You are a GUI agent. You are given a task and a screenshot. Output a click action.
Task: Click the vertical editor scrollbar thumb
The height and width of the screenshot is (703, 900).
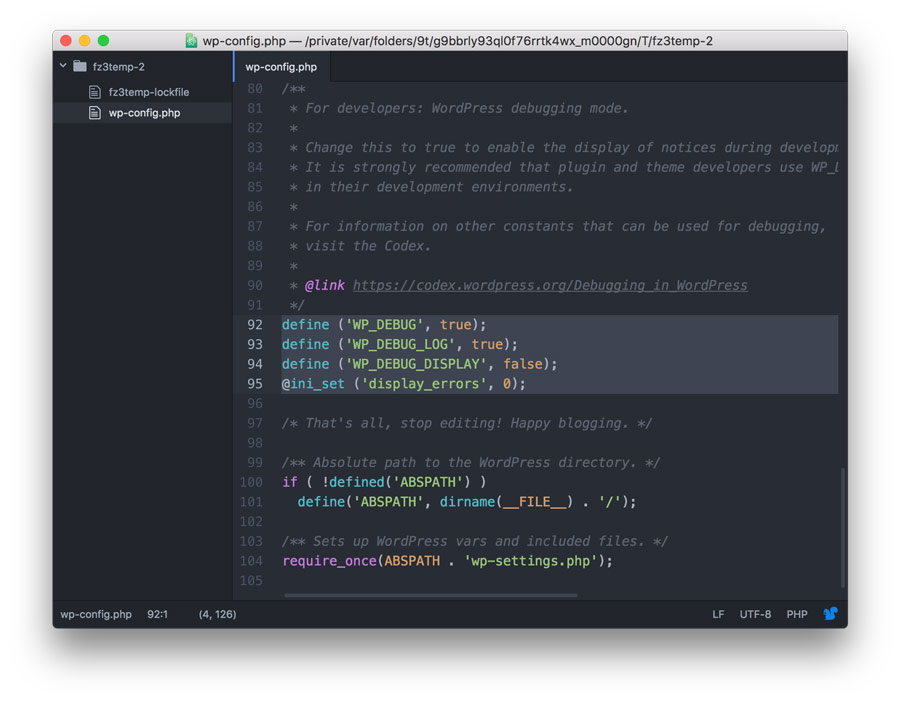click(x=842, y=527)
